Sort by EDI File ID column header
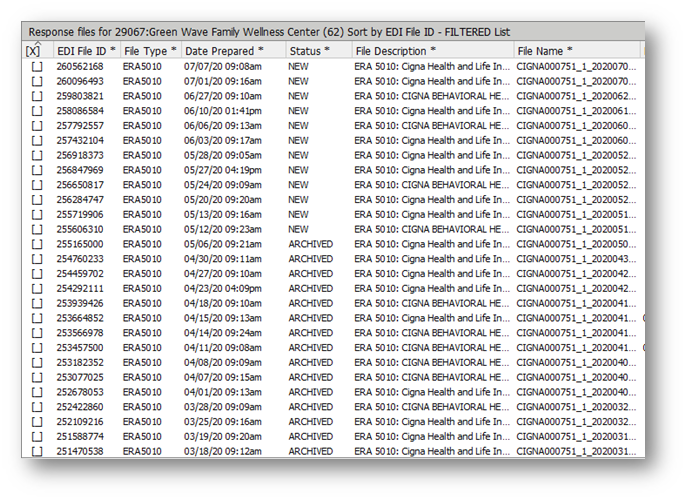This screenshot has width=687, height=501. (x=86, y=50)
